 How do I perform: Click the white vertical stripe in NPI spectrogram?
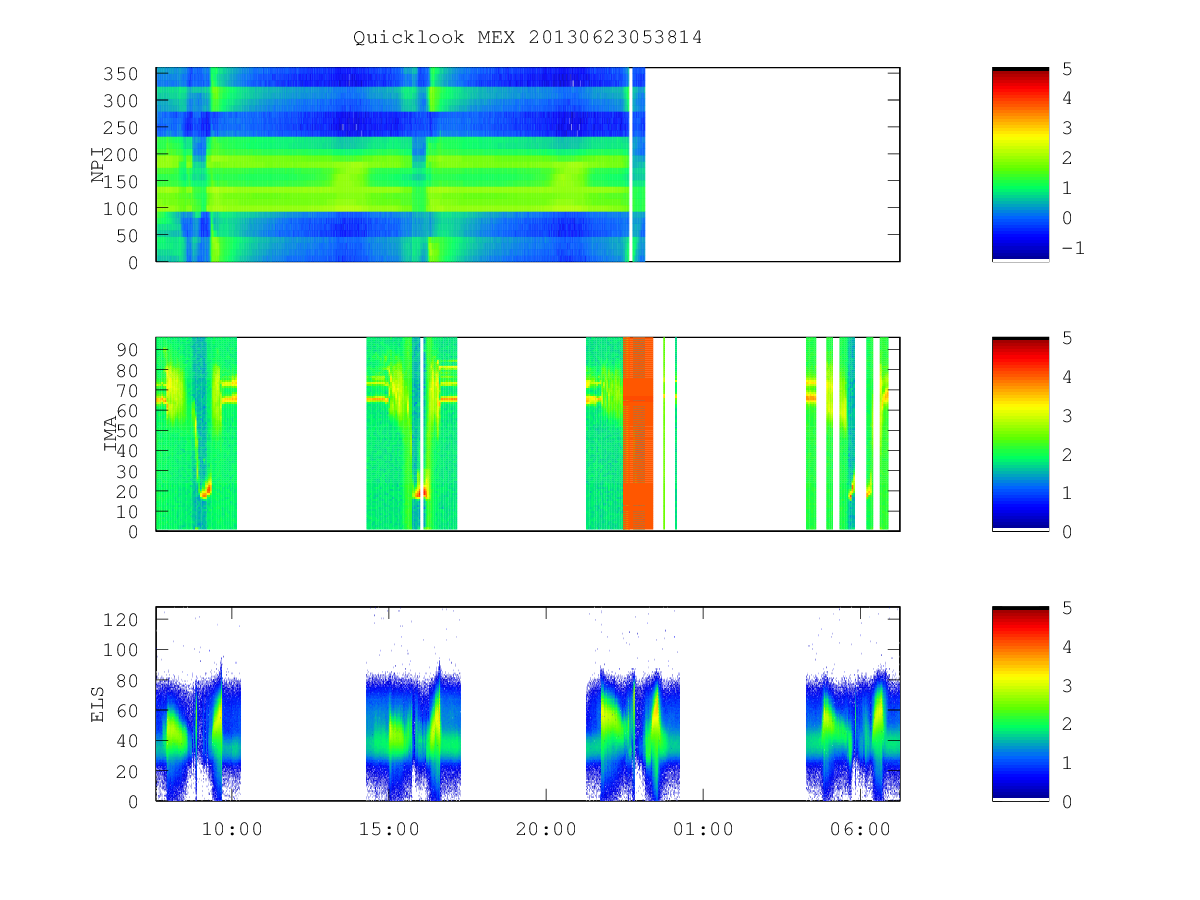(630, 165)
